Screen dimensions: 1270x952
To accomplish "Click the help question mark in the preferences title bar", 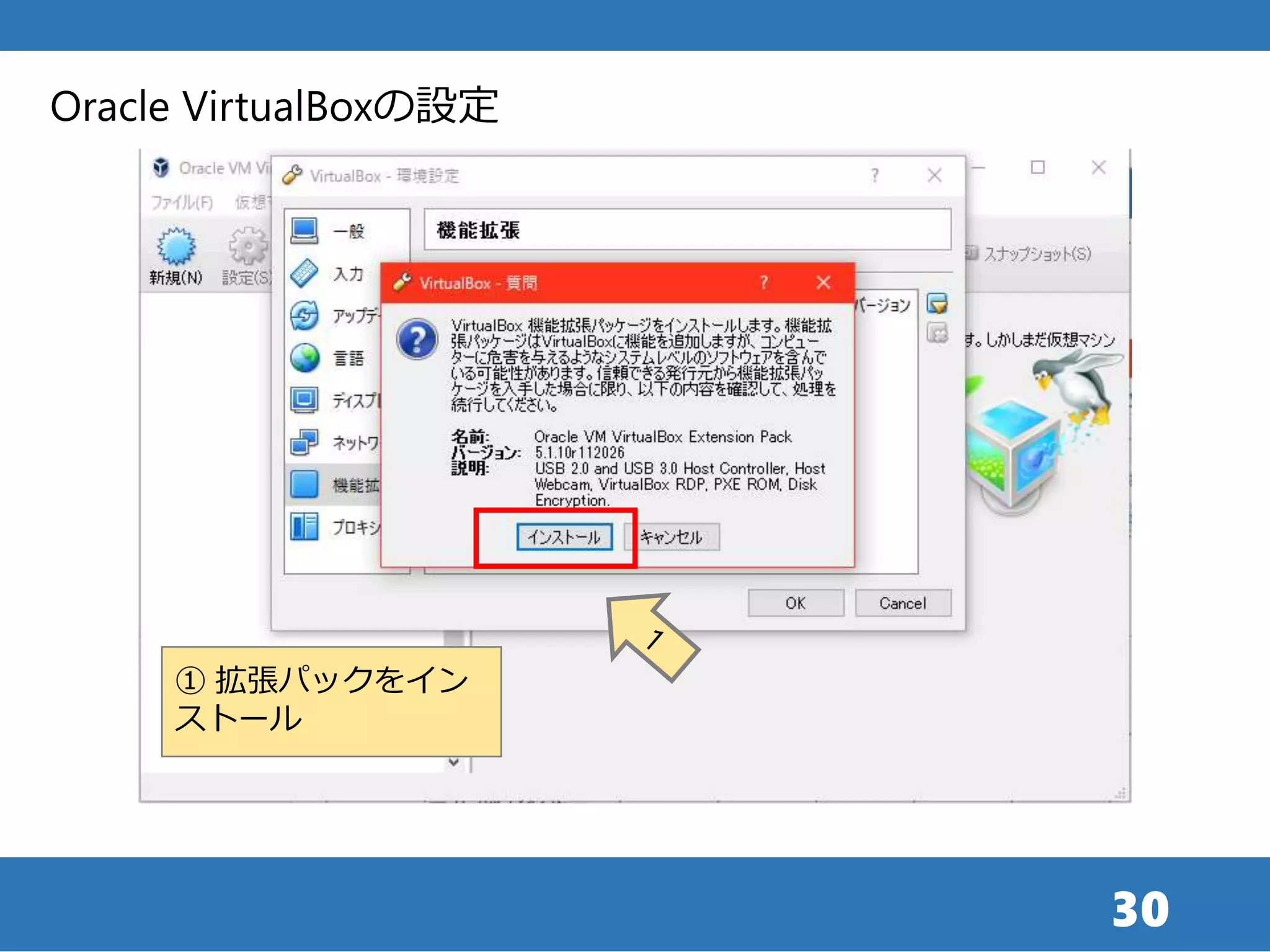I will click(x=875, y=175).
